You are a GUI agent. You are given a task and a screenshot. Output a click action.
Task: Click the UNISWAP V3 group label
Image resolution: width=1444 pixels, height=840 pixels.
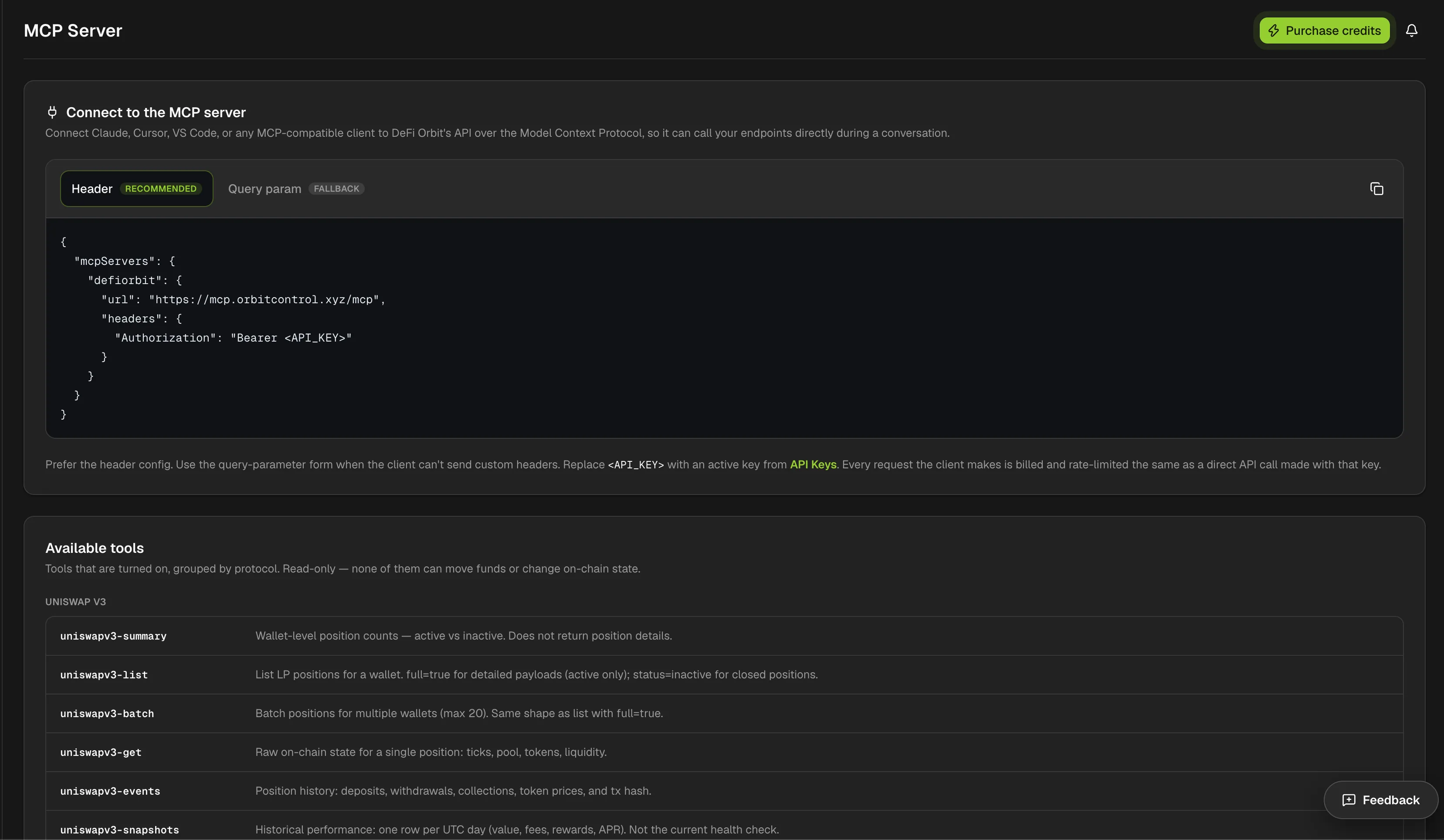click(x=76, y=602)
